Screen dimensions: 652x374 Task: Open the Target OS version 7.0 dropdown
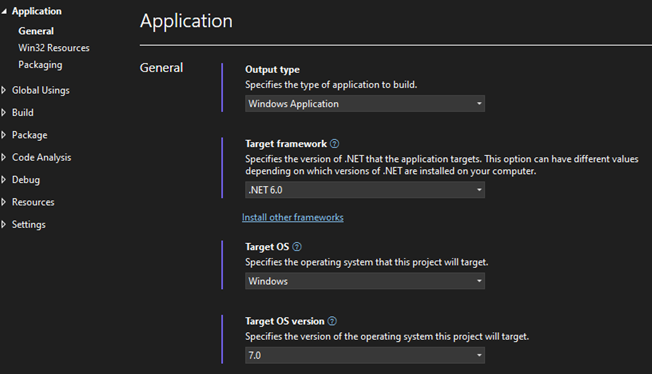click(x=365, y=355)
